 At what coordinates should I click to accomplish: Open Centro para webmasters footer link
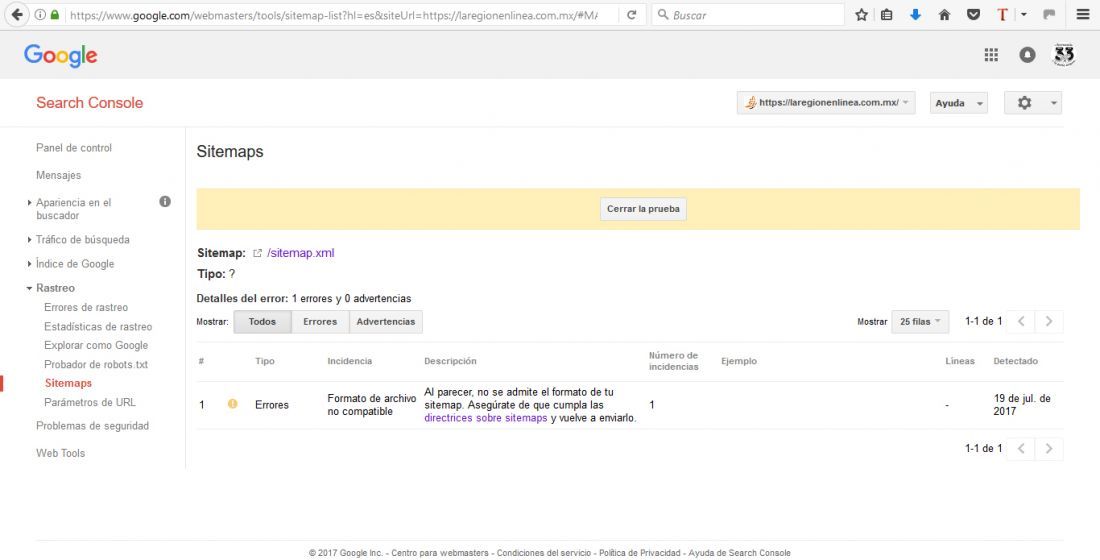[440, 553]
